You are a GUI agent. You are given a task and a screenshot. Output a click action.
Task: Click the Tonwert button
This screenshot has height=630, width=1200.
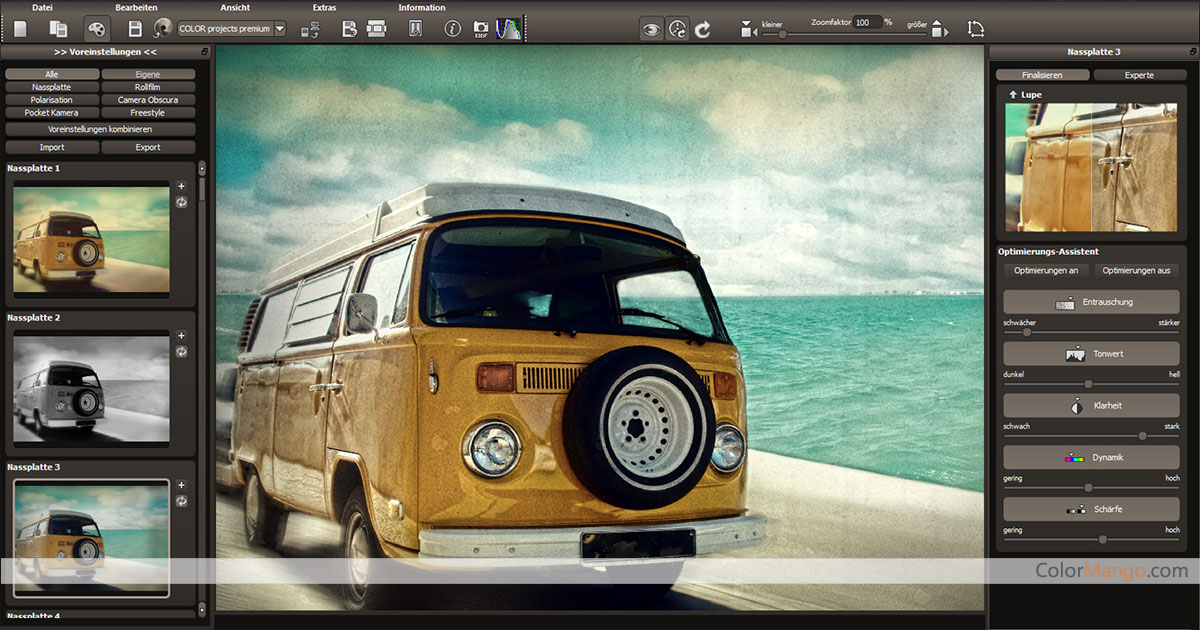click(x=1092, y=353)
